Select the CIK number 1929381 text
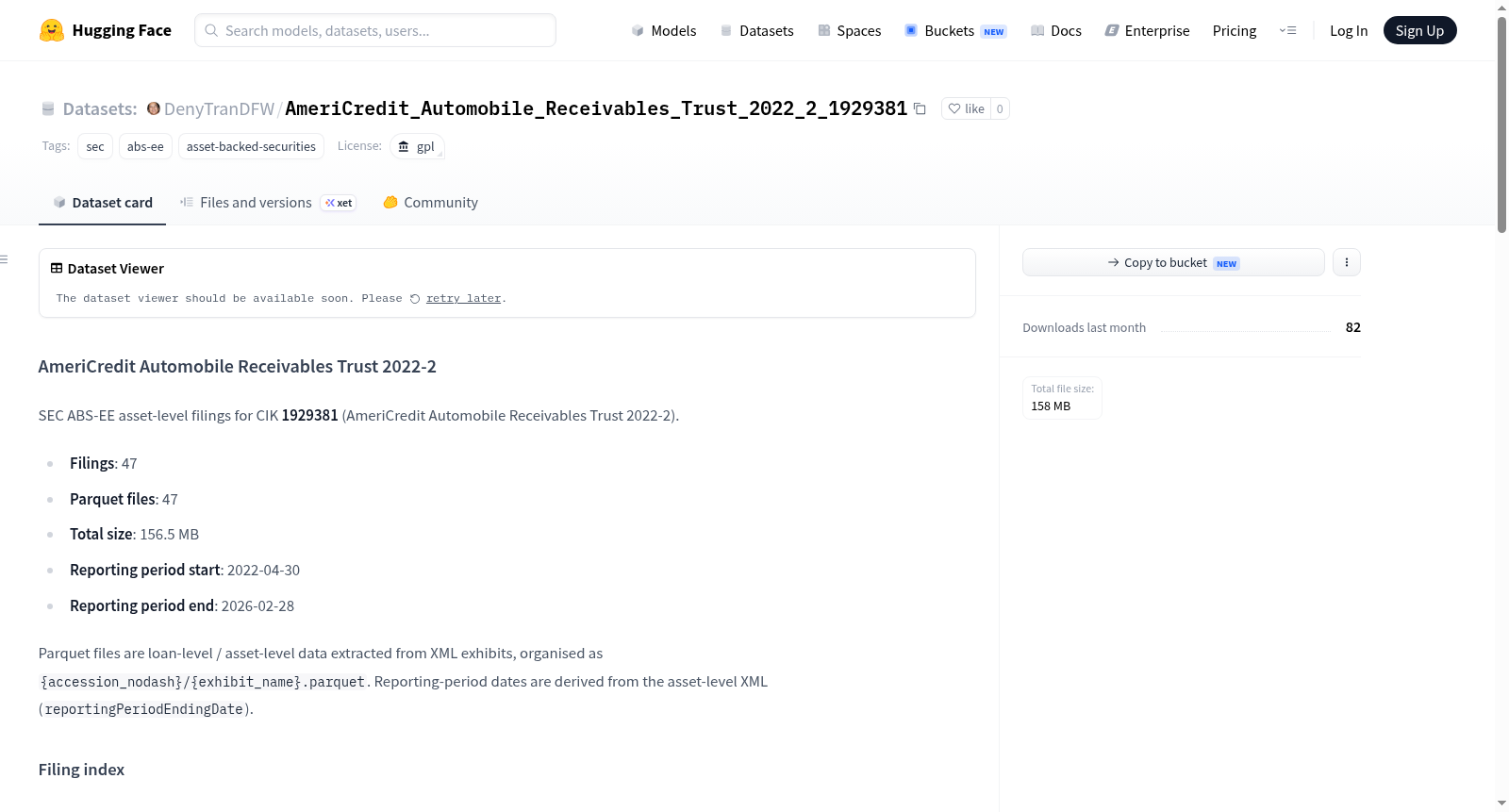This screenshot has height=812, width=1509. 309,415
